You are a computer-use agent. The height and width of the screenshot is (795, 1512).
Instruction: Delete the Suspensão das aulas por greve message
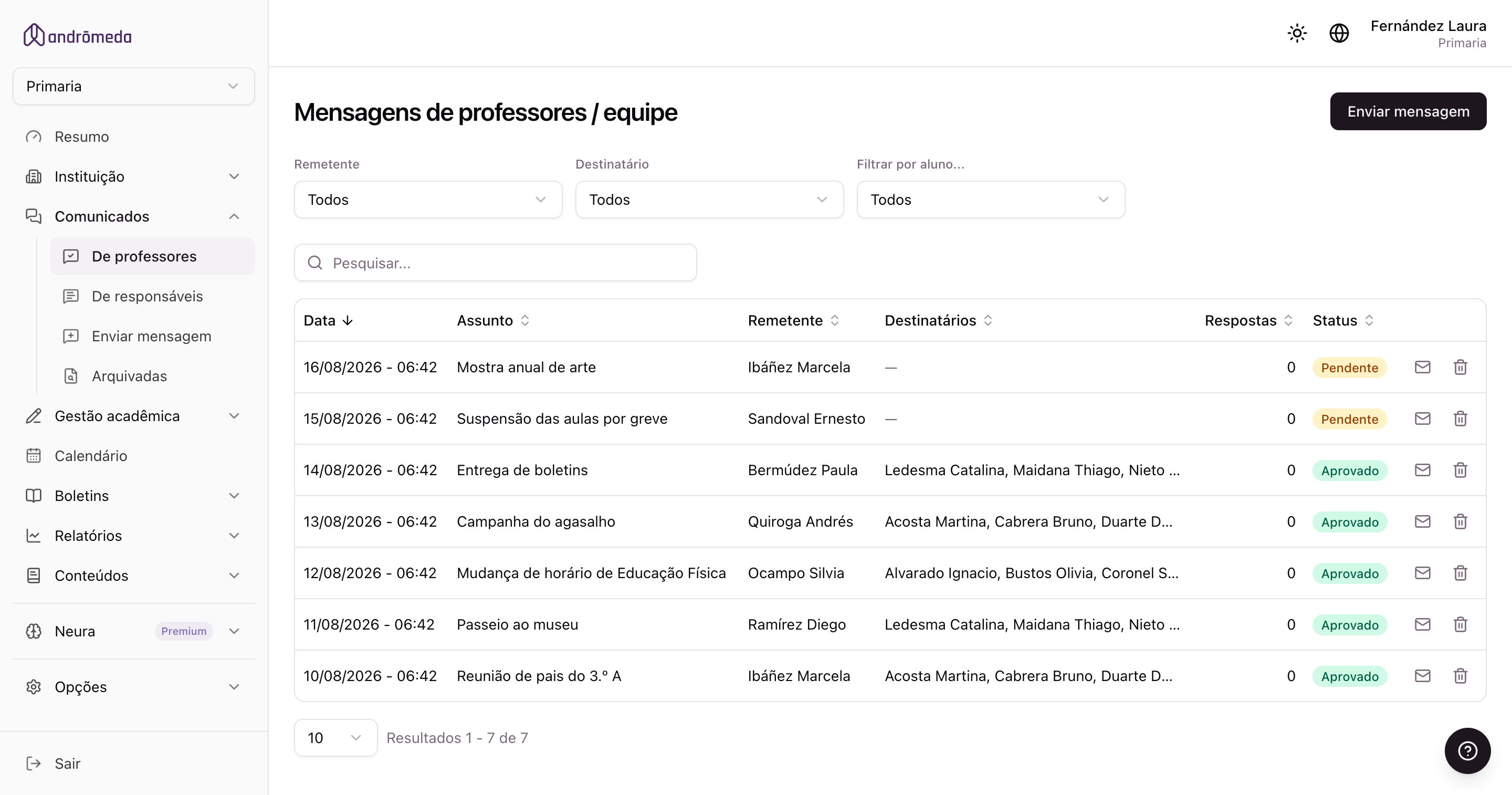coord(1461,419)
